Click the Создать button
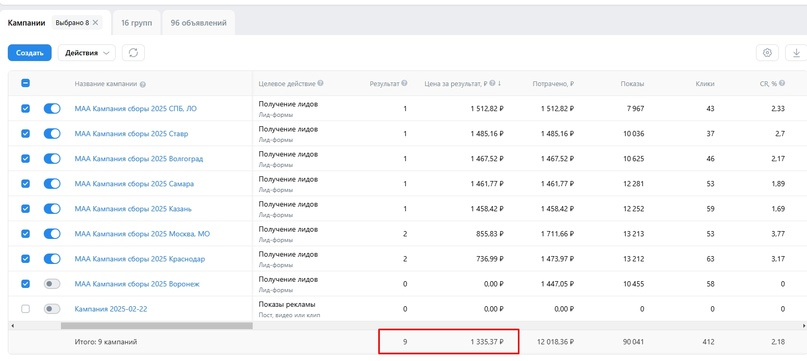Image resolution: width=807 pixels, height=361 pixels. pyautogui.click(x=29, y=53)
